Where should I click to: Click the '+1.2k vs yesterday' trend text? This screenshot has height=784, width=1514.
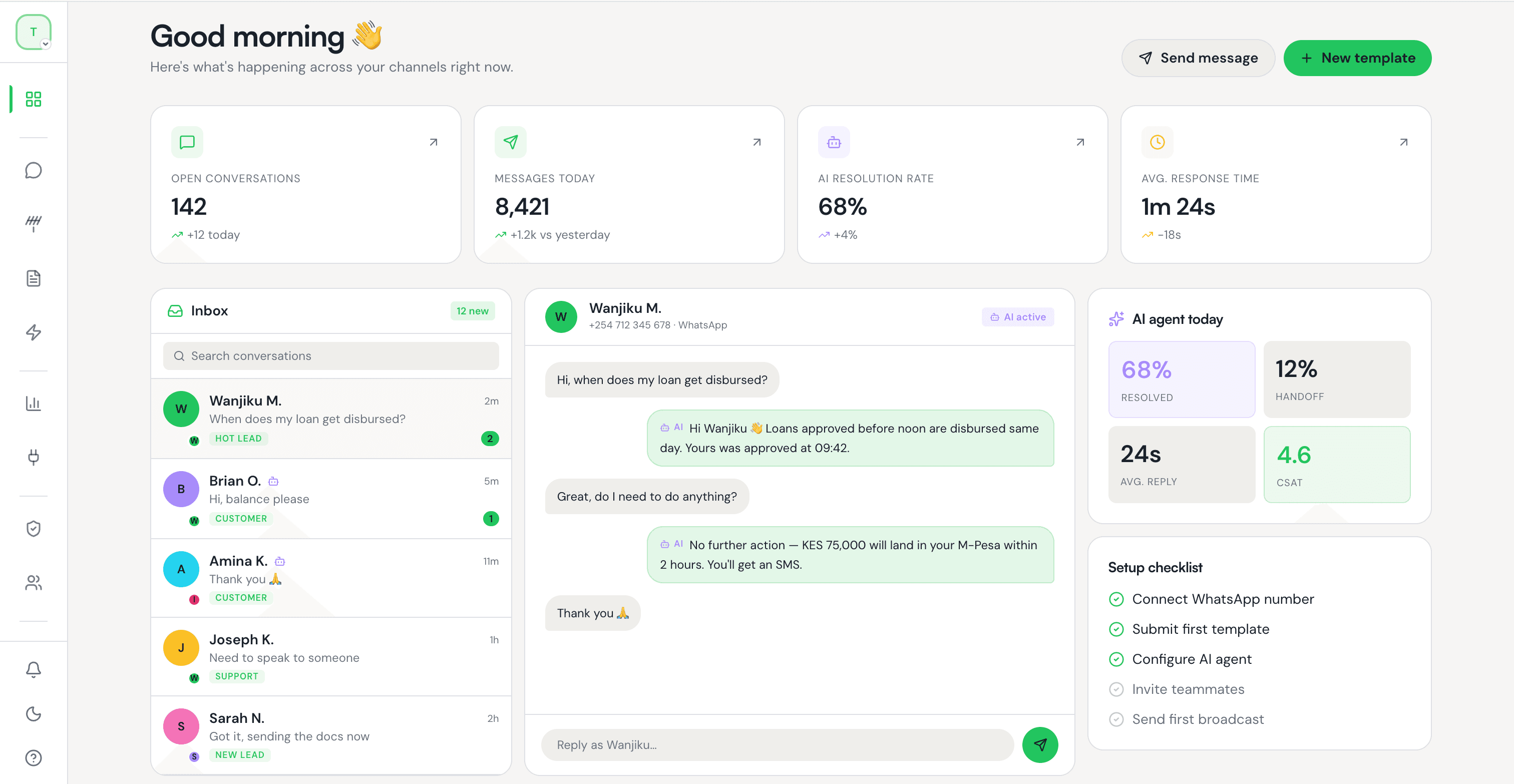(560, 234)
